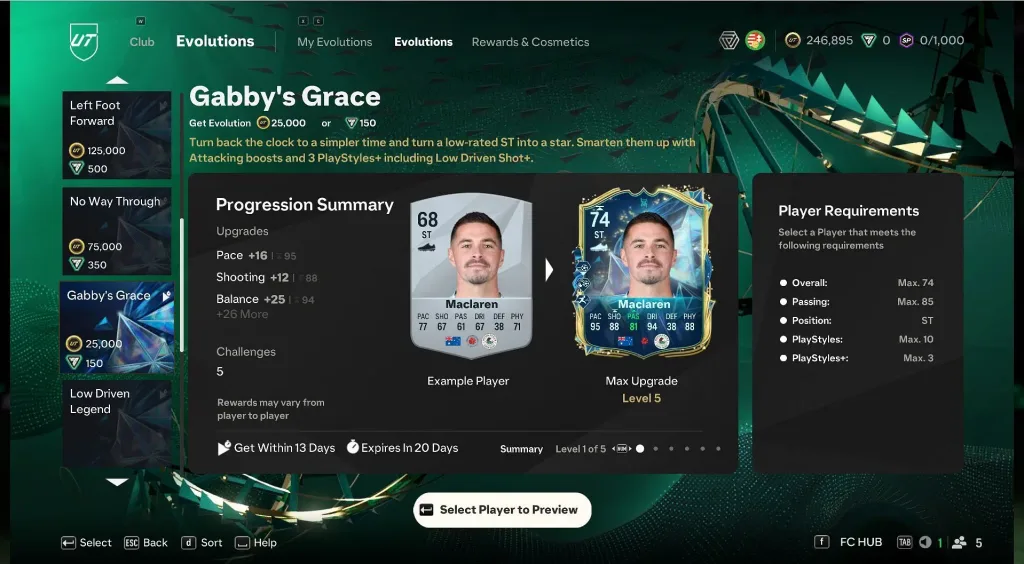Click the Sort option in footer
Screen dimensions: 1024x564
(202, 542)
